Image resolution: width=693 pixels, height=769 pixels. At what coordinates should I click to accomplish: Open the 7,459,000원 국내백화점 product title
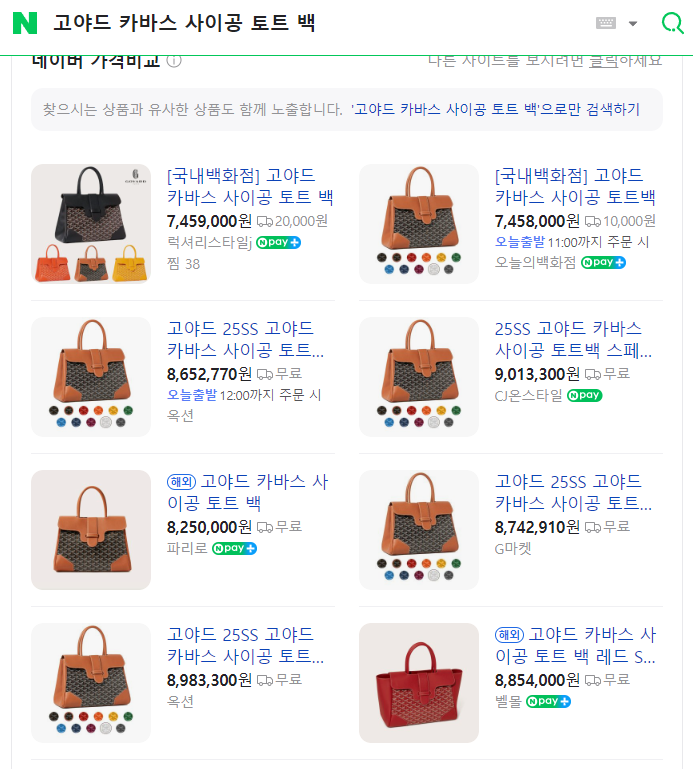[x=250, y=186]
